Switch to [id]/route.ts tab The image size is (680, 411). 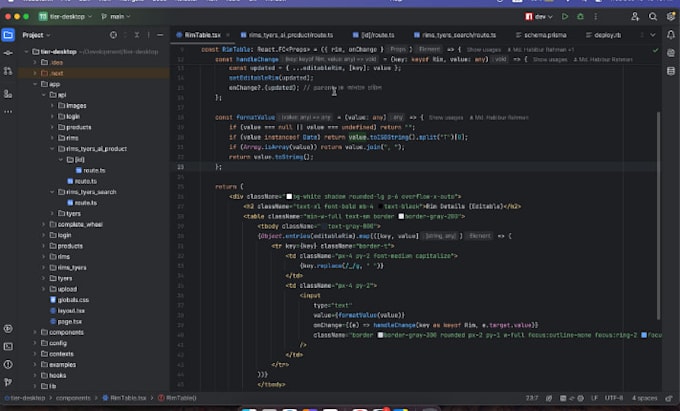(x=373, y=35)
